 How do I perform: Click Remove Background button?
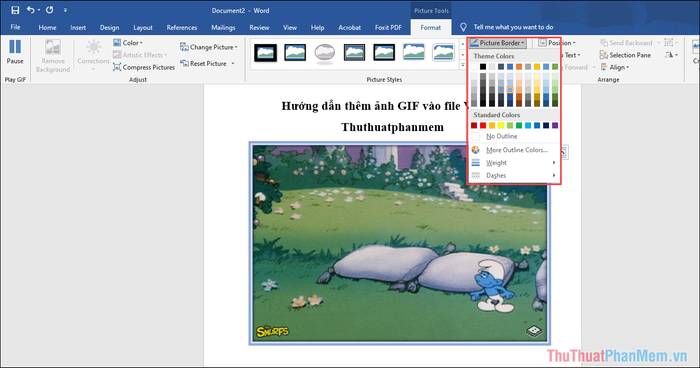tap(53, 56)
